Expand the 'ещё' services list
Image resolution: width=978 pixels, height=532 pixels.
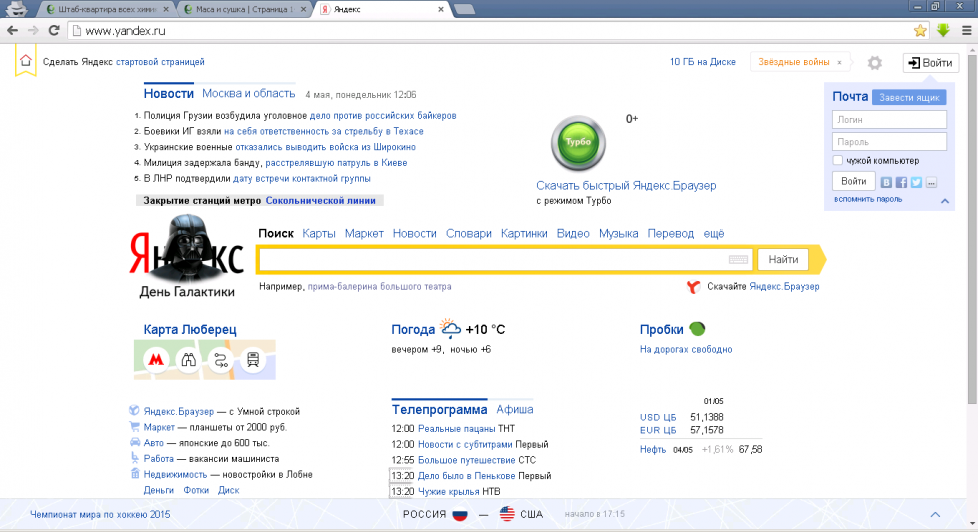click(x=714, y=233)
